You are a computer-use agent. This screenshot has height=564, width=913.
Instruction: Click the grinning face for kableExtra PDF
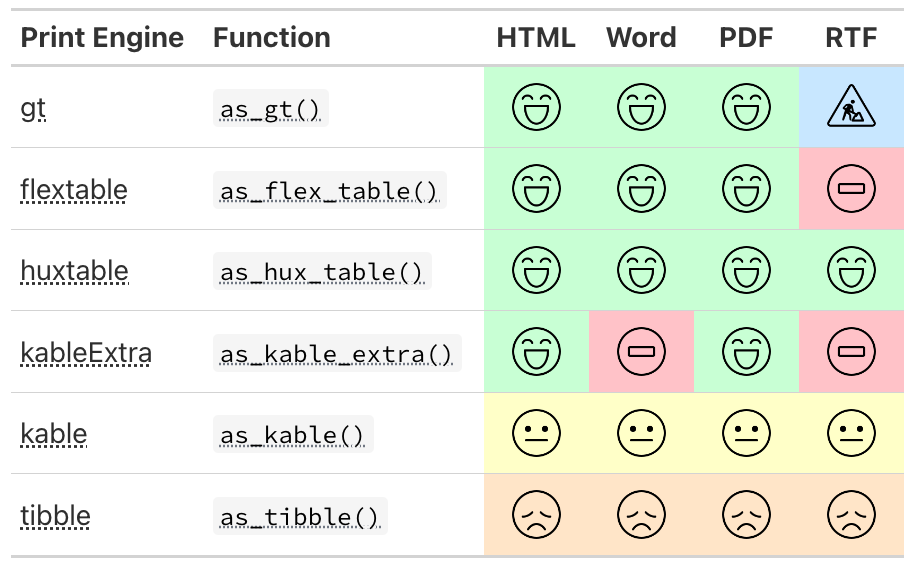(x=746, y=351)
